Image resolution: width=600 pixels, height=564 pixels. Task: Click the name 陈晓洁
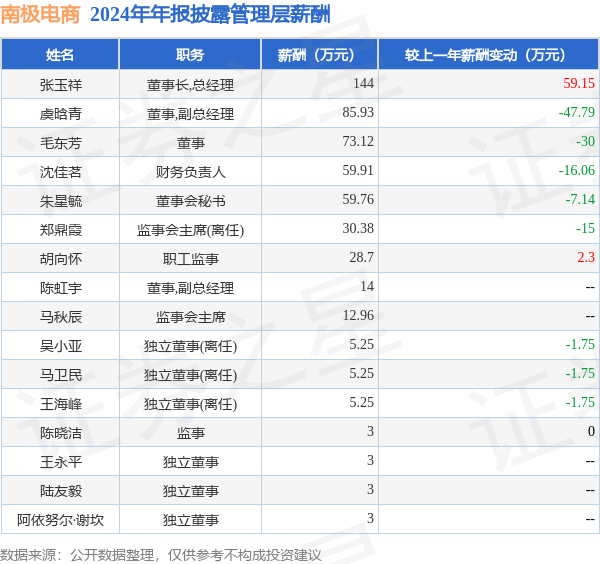tap(61, 433)
